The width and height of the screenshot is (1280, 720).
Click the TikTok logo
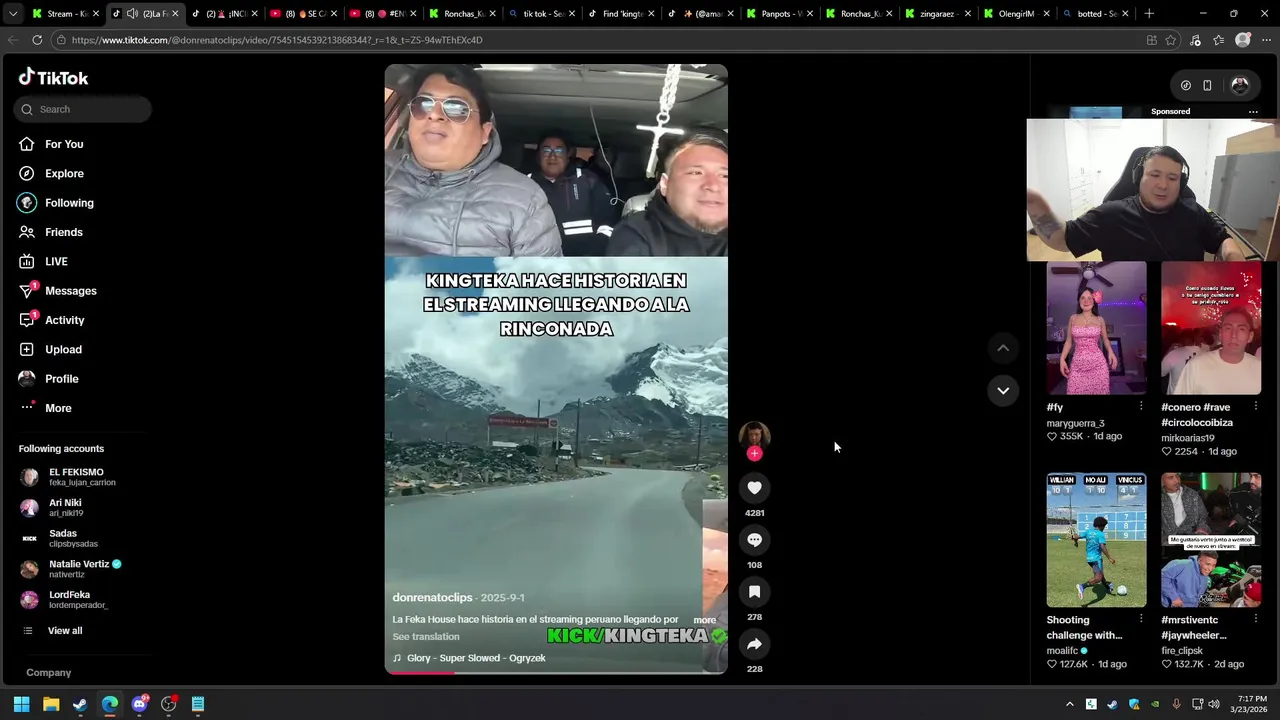click(x=54, y=78)
